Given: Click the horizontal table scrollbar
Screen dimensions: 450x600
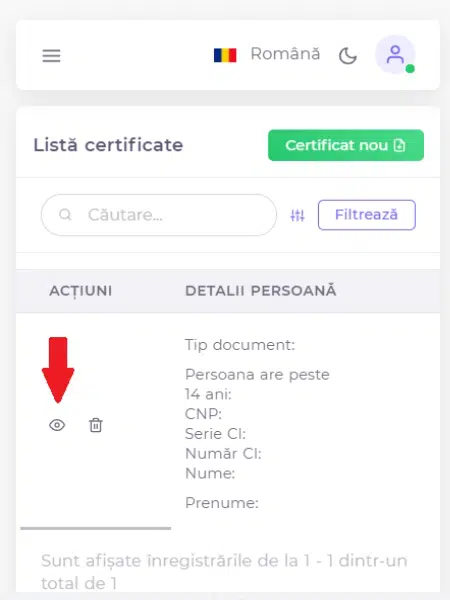Looking at the screenshot, I should [x=96, y=528].
